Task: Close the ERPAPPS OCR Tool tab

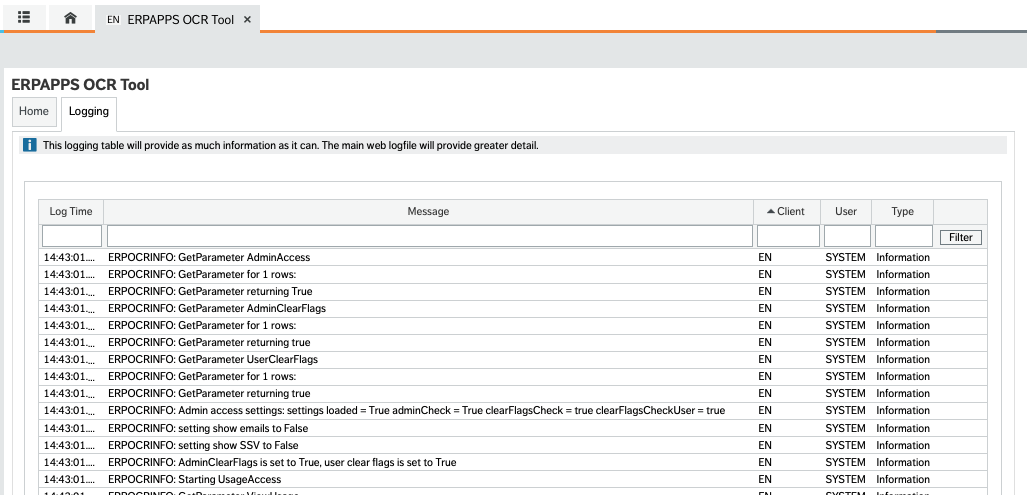Action: (247, 19)
